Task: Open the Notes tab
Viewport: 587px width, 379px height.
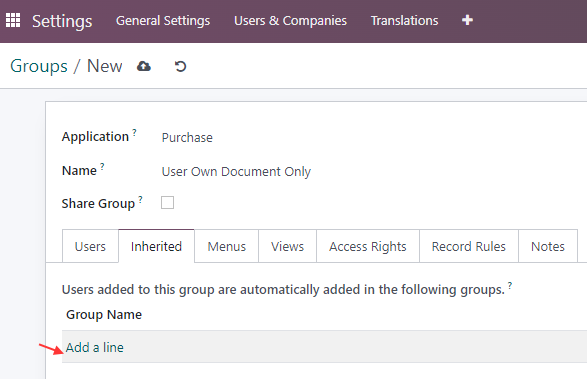Action: click(548, 246)
